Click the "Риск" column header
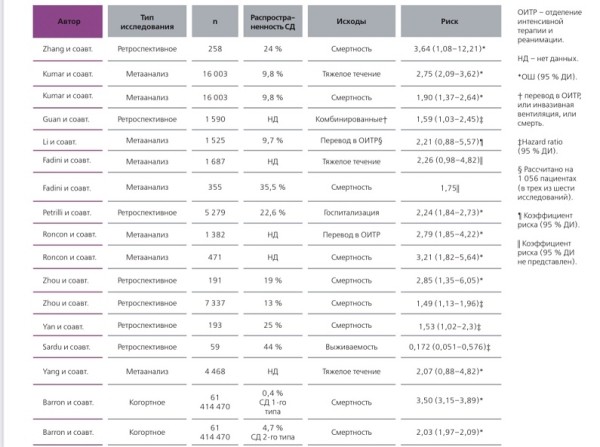The image size is (600, 447). point(449,19)
